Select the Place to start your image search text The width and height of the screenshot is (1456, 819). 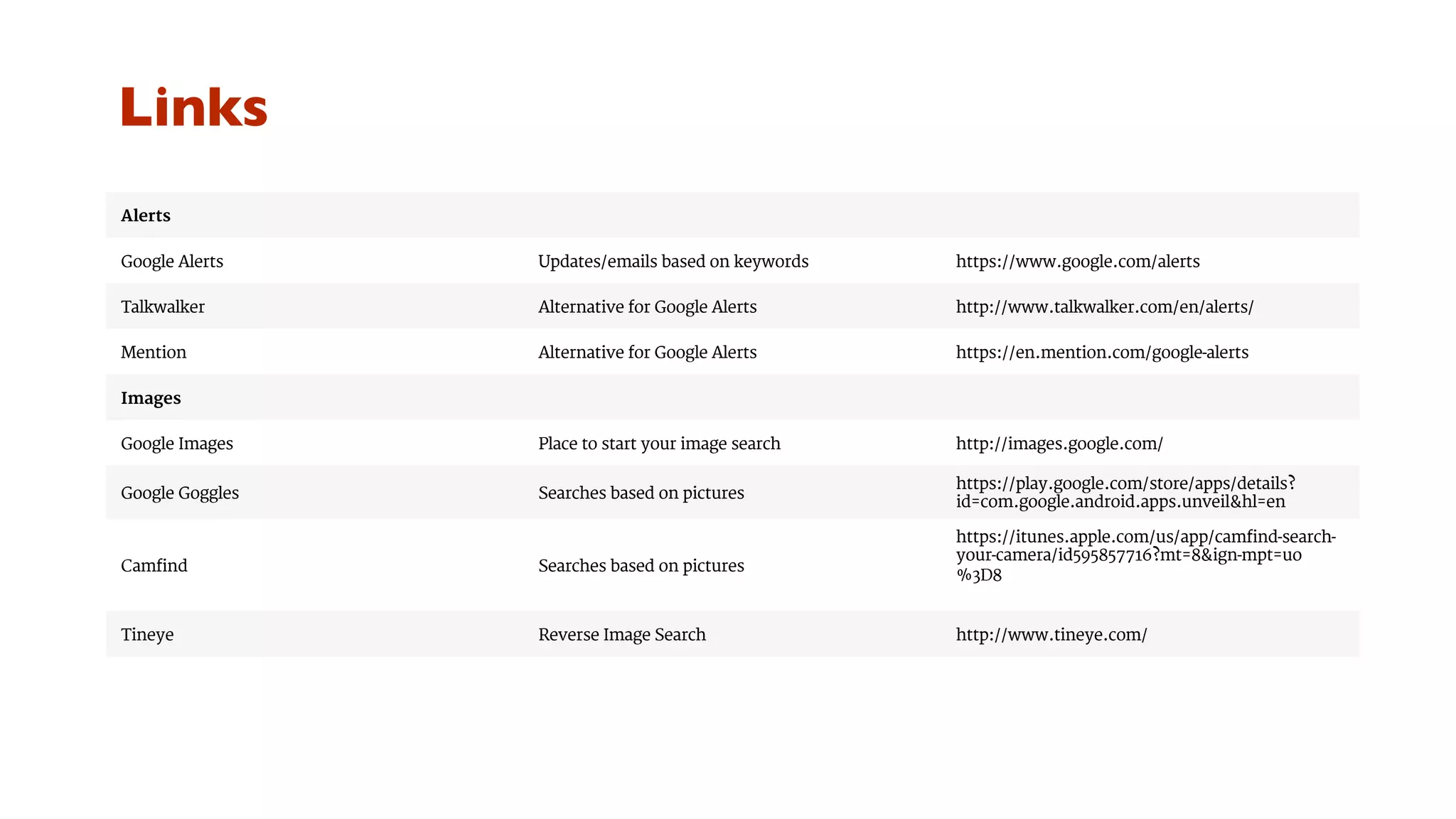coord(659,444)
